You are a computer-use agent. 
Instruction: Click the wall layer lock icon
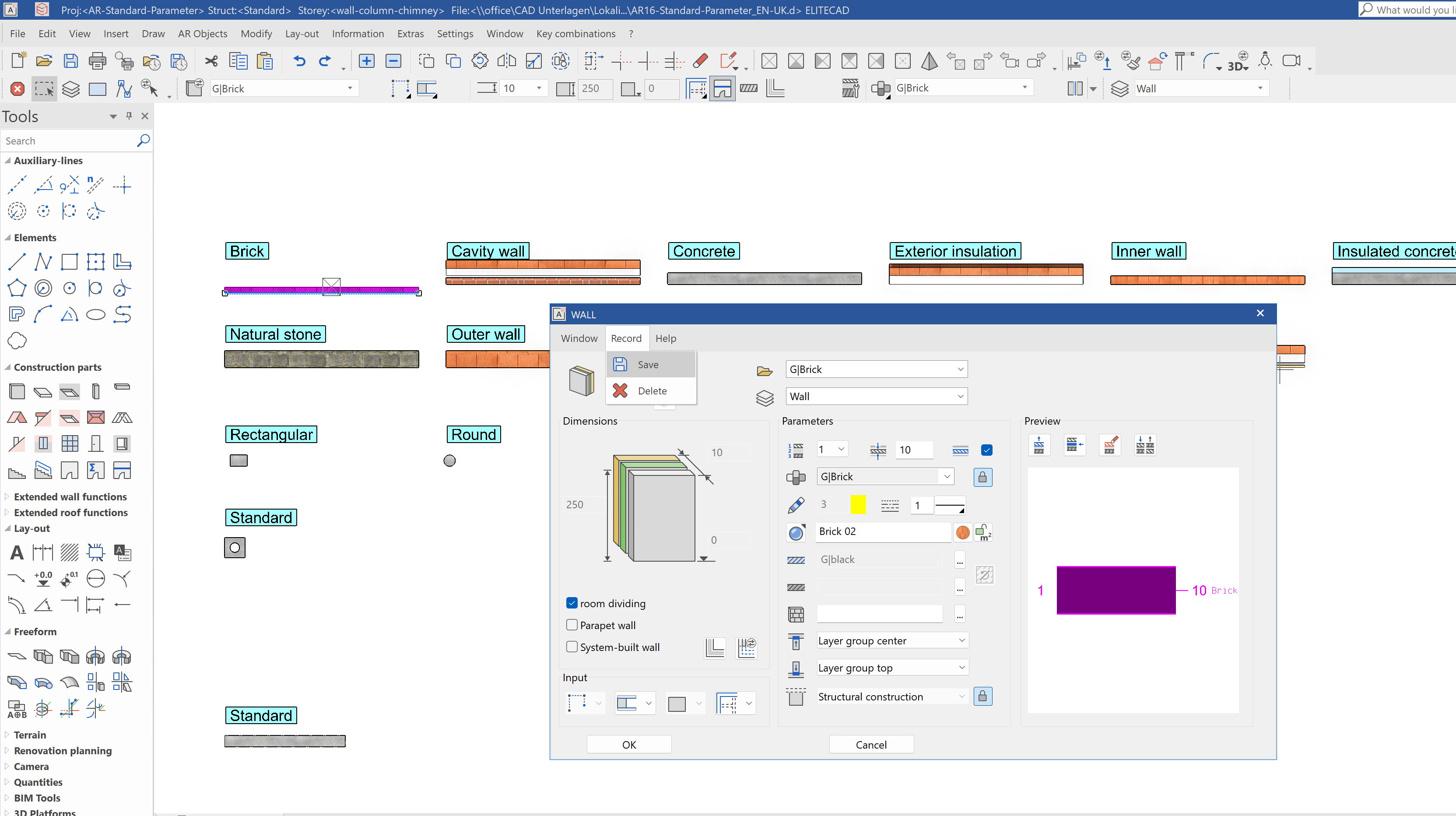(983, 476)
